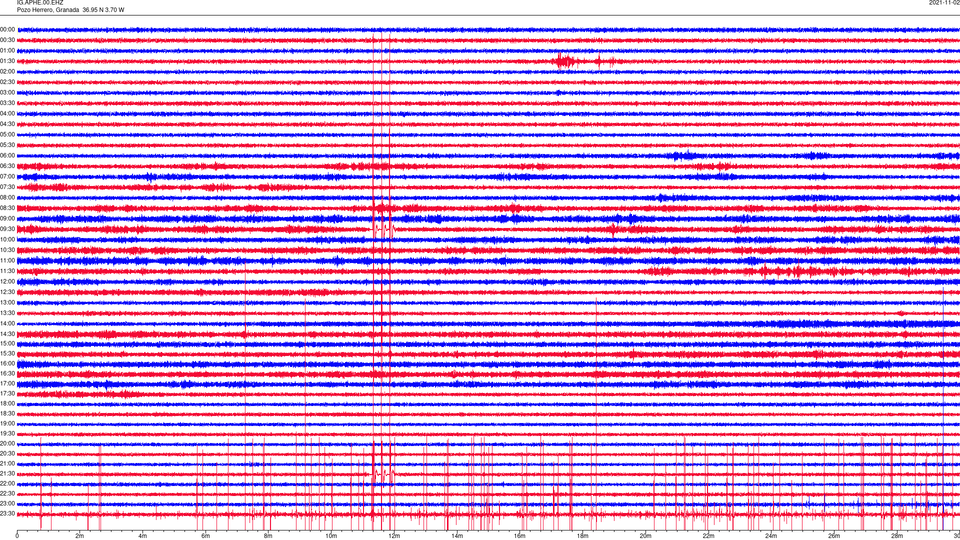Click the 15:30 time label
Screen dimensions: 960x540
(8, 353)
